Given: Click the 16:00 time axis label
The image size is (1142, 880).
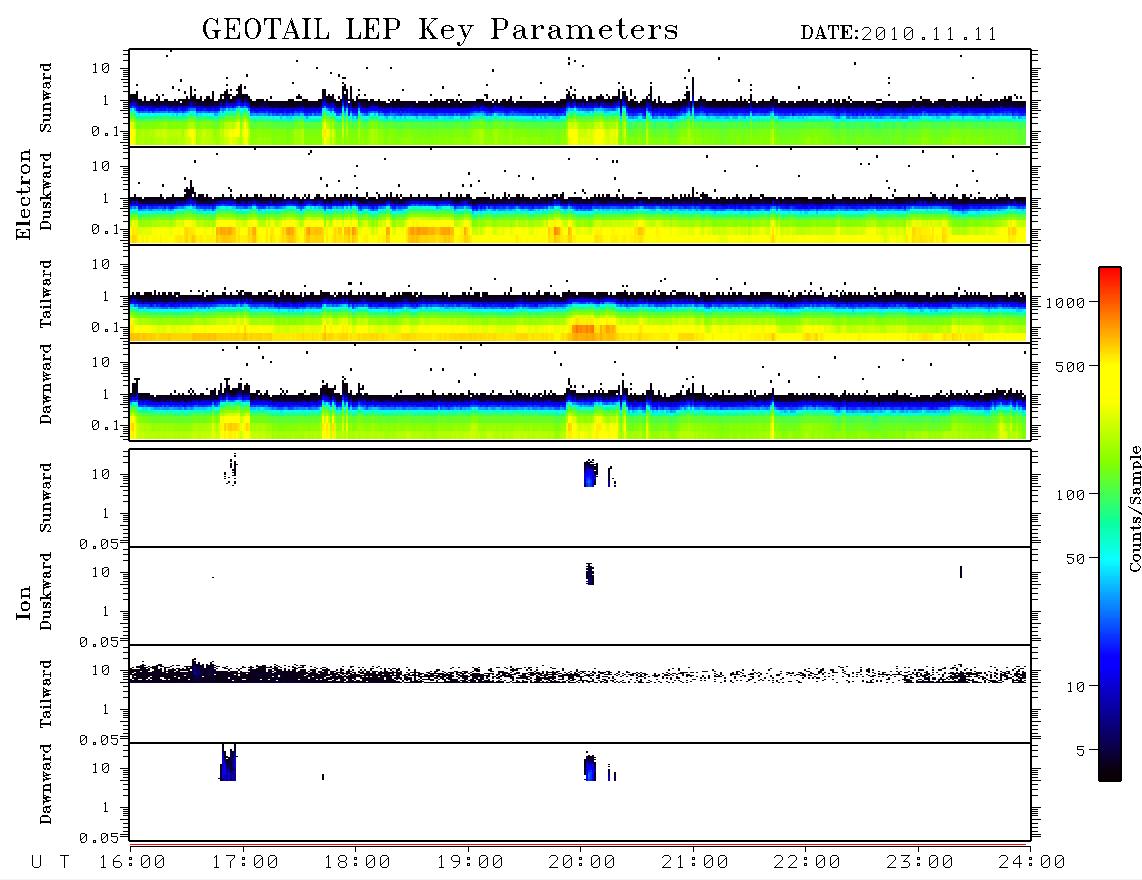Looking at the screenshot, I should [132, 863].
